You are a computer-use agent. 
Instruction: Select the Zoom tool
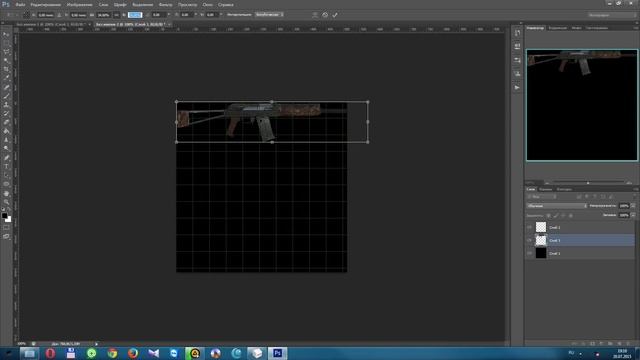coord(6,202)
